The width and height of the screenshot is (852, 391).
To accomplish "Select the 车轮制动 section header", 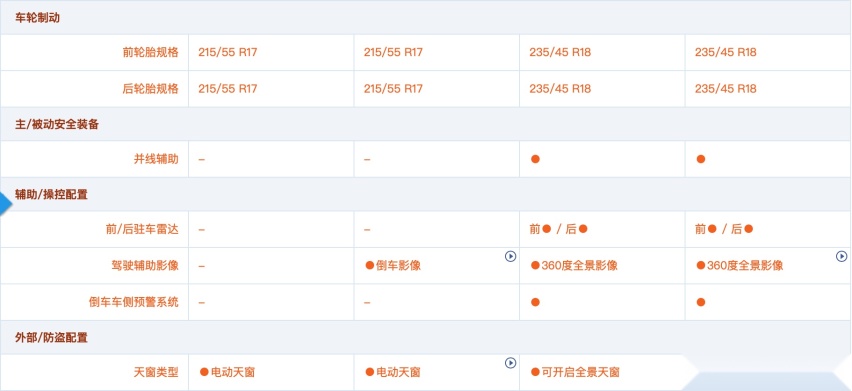I will click(x=37, y=18).
